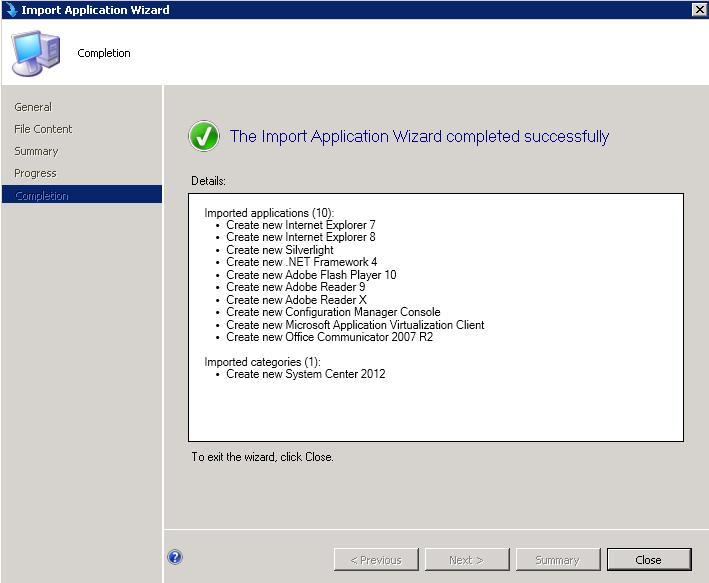Click 'Create new System Center 2012' entry

306,374
